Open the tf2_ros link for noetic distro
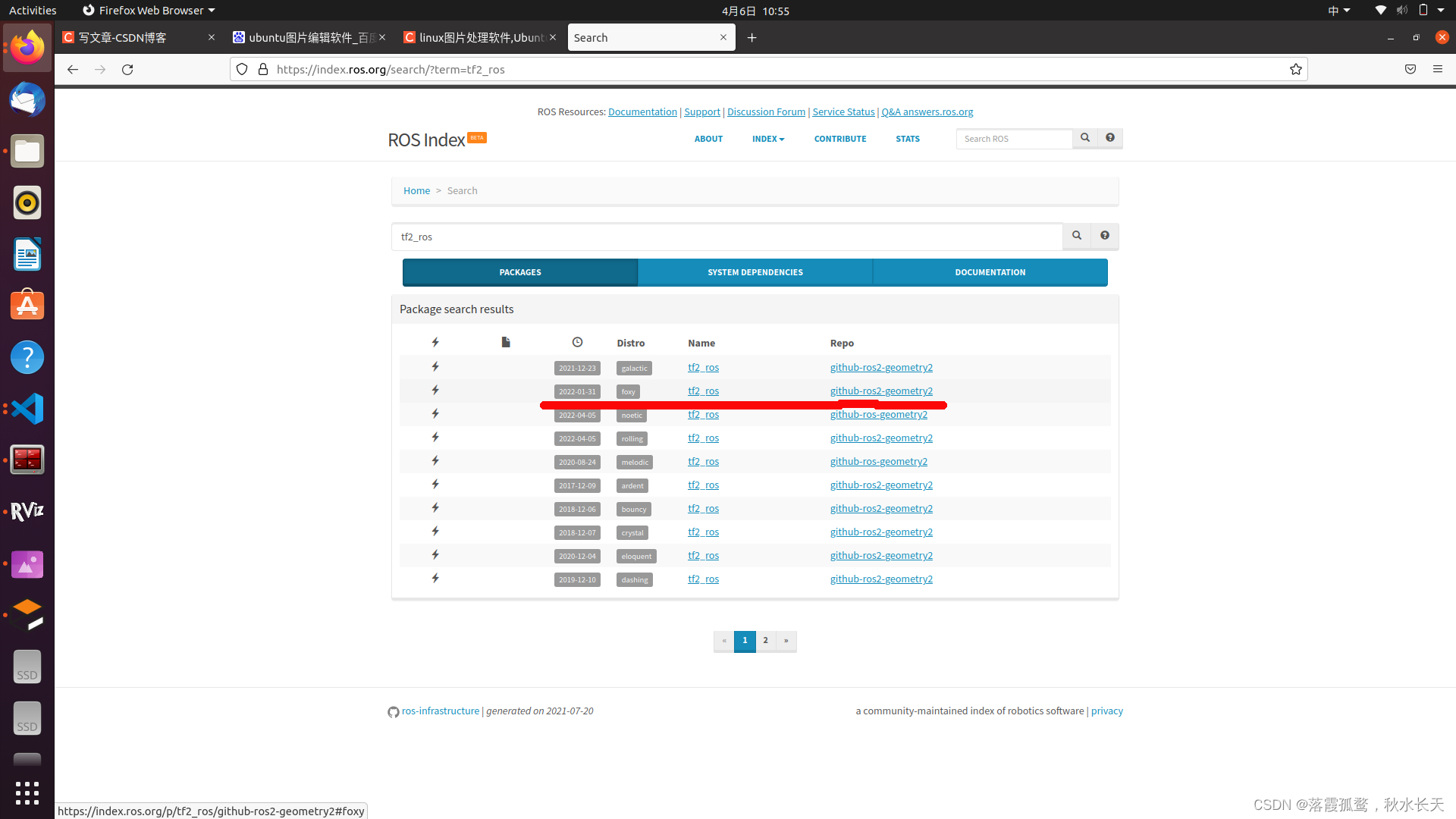The height and width of the screenshot is (819, 1456). [x=703, y=415]
